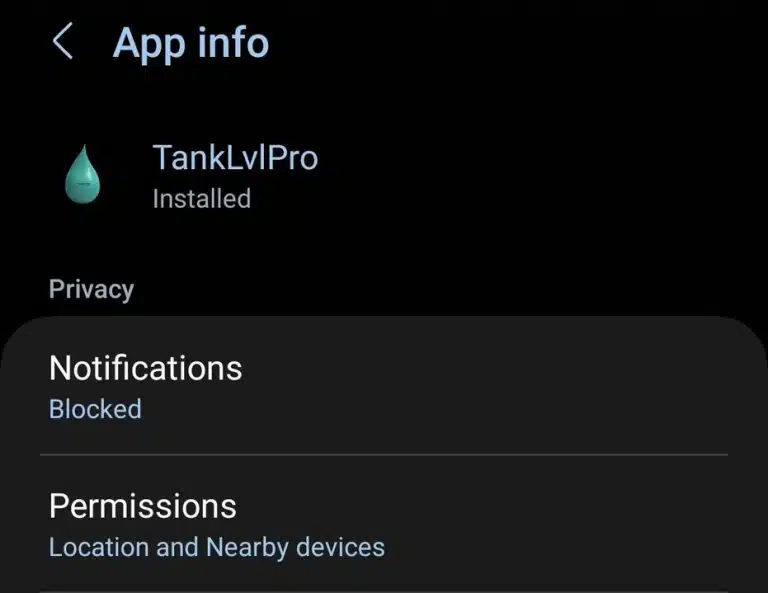This screenshot has width=768, height=593.
Task: Click the words Nearby devices in Permissions subtitle
Action: coord(296,547)
